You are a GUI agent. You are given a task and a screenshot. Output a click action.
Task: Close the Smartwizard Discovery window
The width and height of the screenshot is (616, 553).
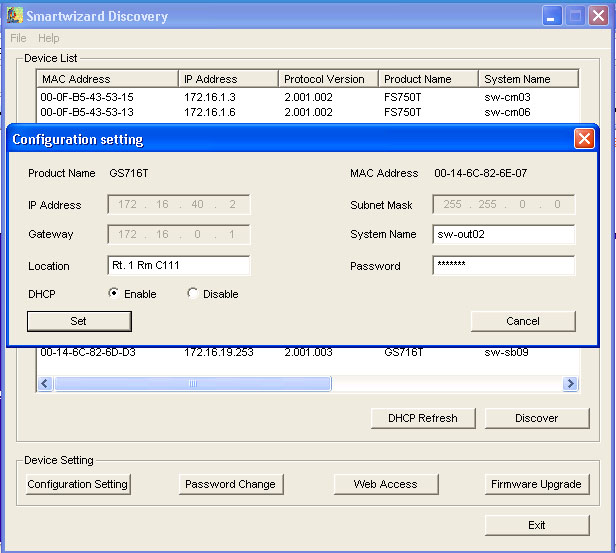(598, 16)
